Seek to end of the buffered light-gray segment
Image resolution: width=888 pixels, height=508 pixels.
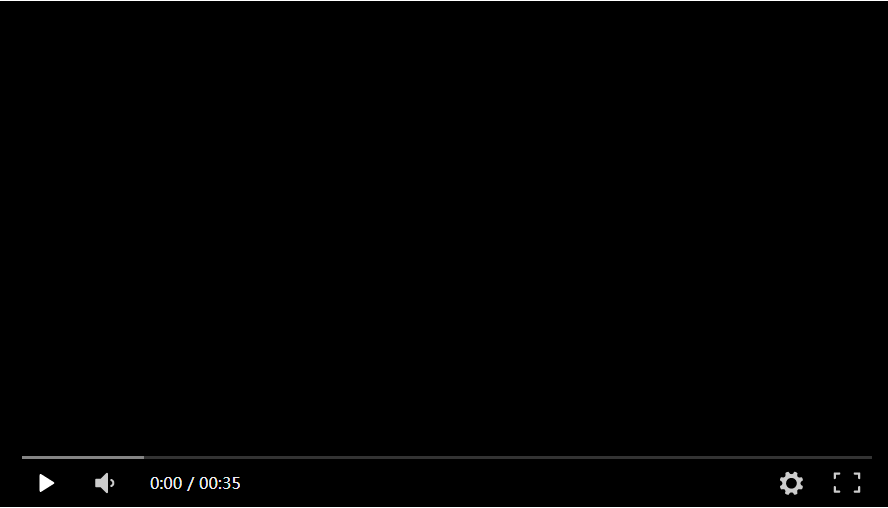pyautogui.click(x=143, y=457)
